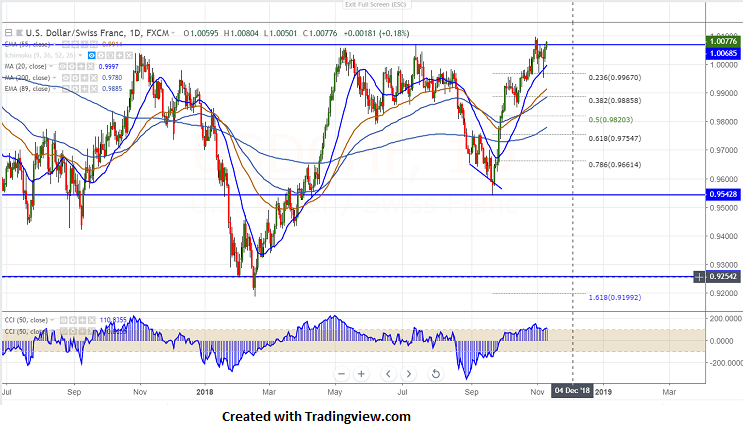Click the 1.618(0.91992) Fibonacci extension label
Screen dimensions: 743x428
615,297
